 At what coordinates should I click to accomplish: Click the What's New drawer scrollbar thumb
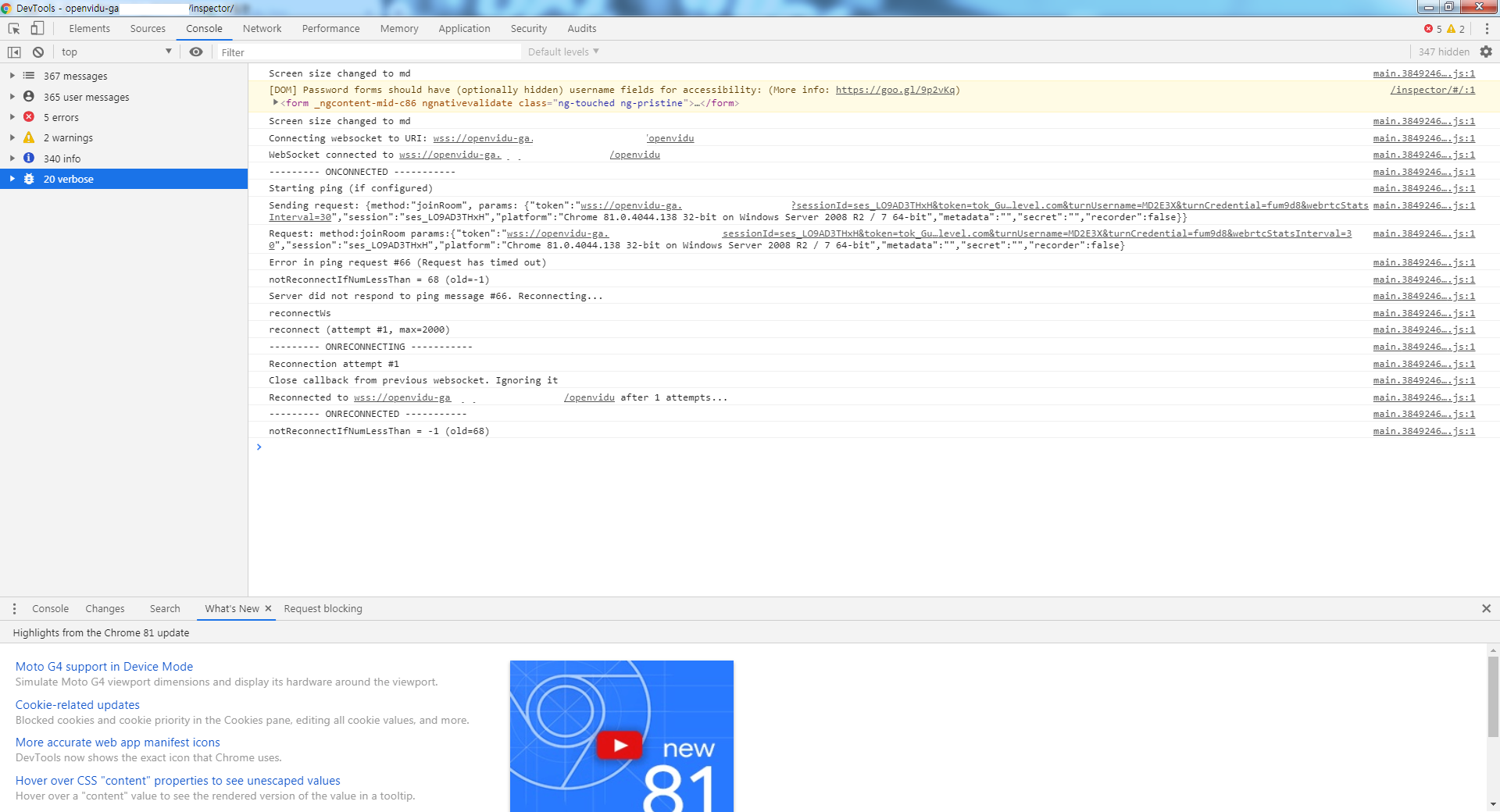pos(1493,696)
